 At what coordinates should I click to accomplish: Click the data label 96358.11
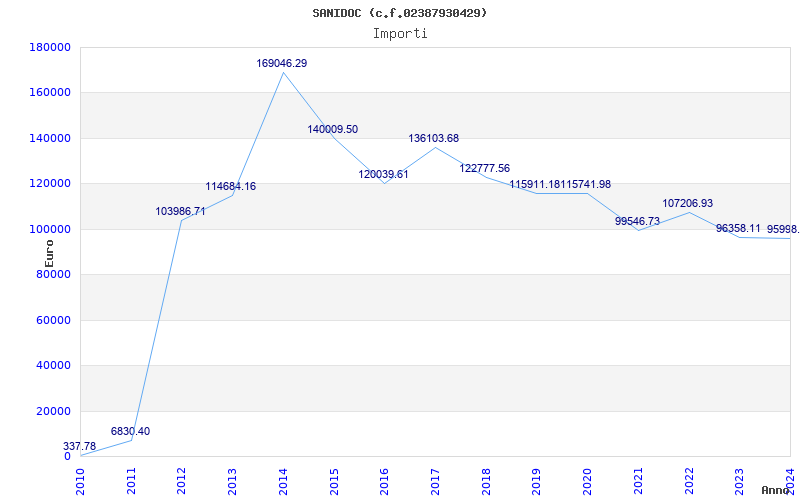tap(738, 229)
